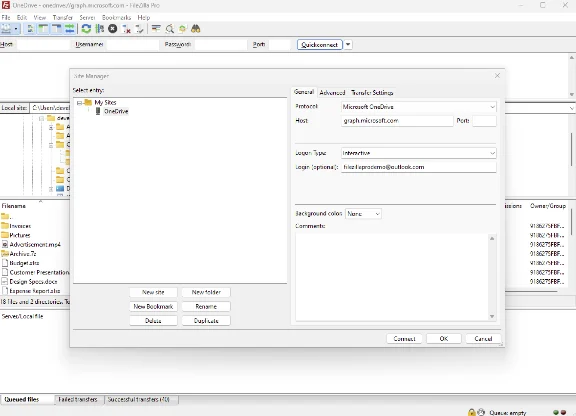The height and width of the screenshot is (416, 576).
Task: Click the Host field in Site Manager
Action: tap(397, 121)
